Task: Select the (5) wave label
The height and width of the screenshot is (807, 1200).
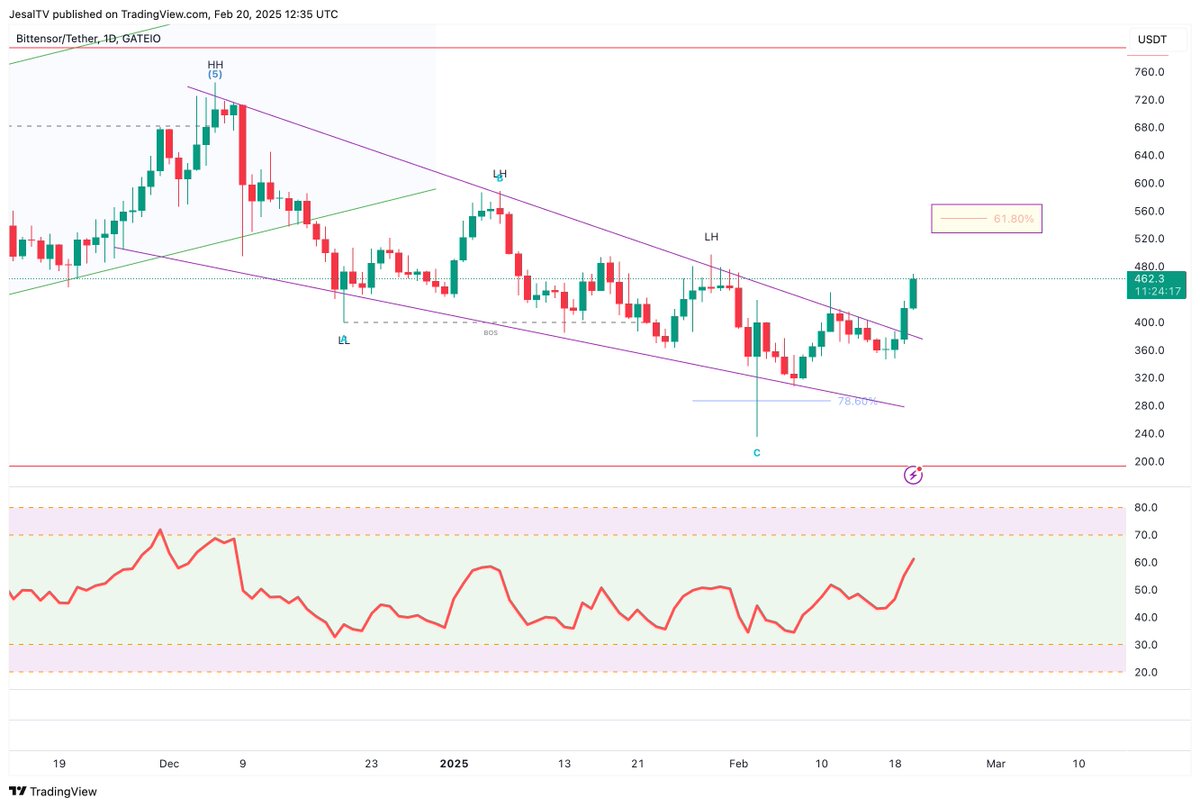Action: (x=215, y=74)
